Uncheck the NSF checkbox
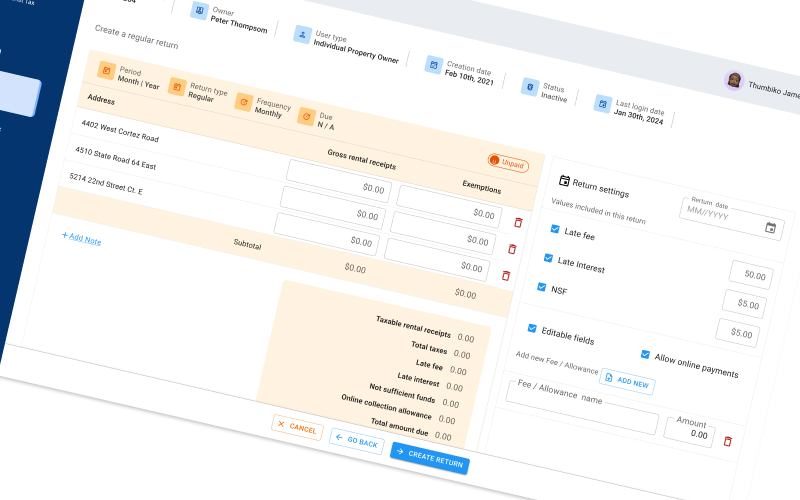800x500 pixels. pos(542,287)
